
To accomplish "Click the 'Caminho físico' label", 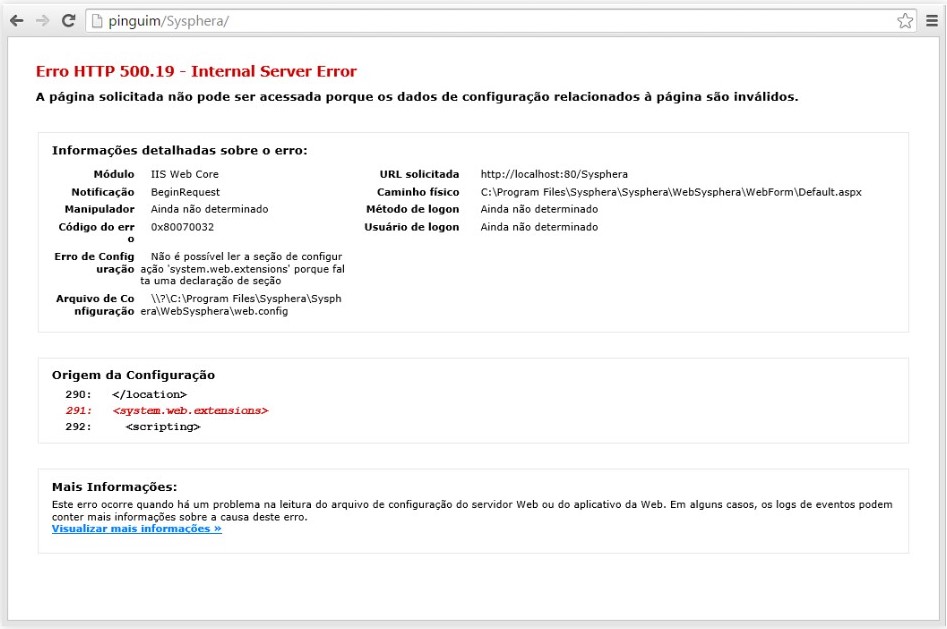I will click(x=418, y=192).
